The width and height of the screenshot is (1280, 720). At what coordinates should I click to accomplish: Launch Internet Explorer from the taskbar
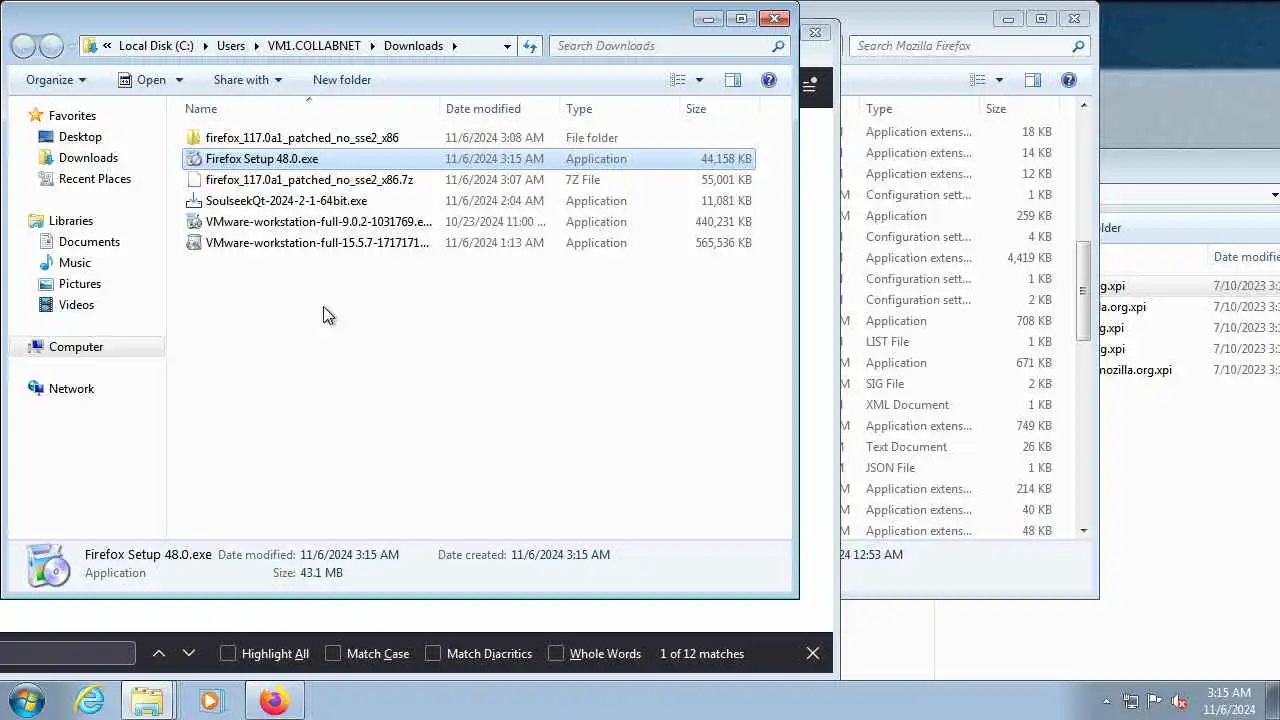pyautogui.click(x=90, y=700)
